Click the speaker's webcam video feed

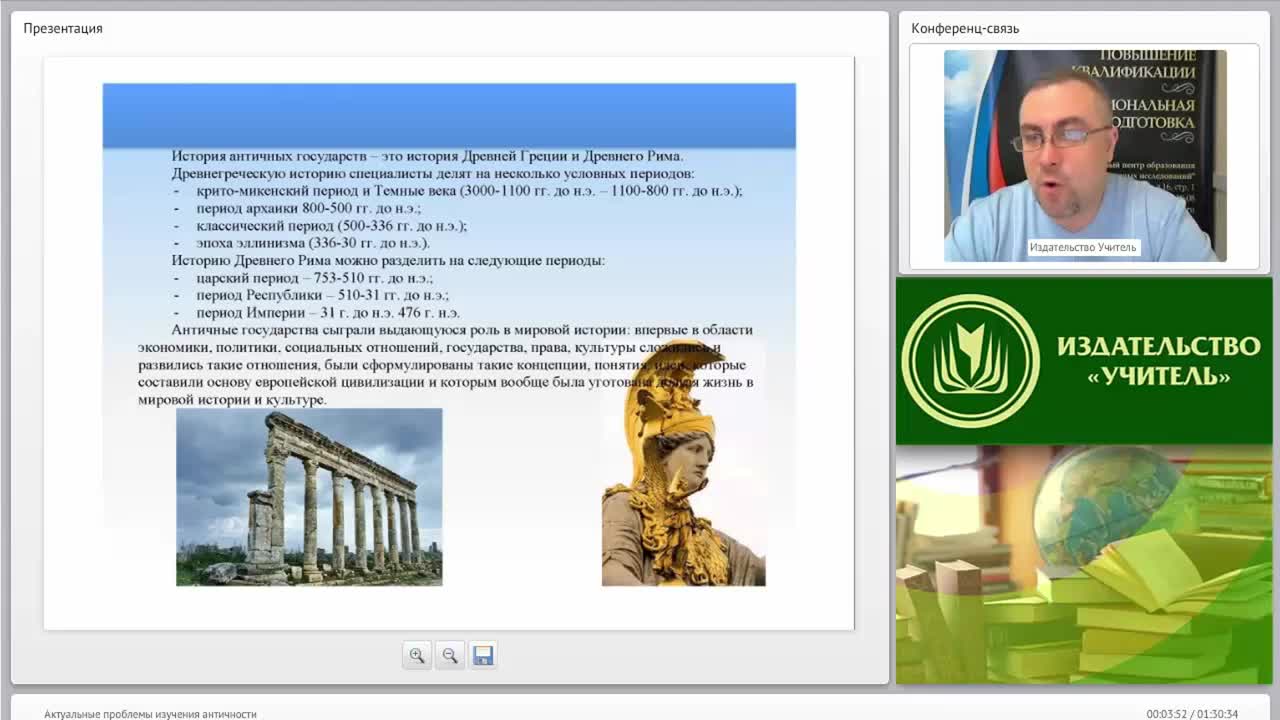tap(1085, 156)
